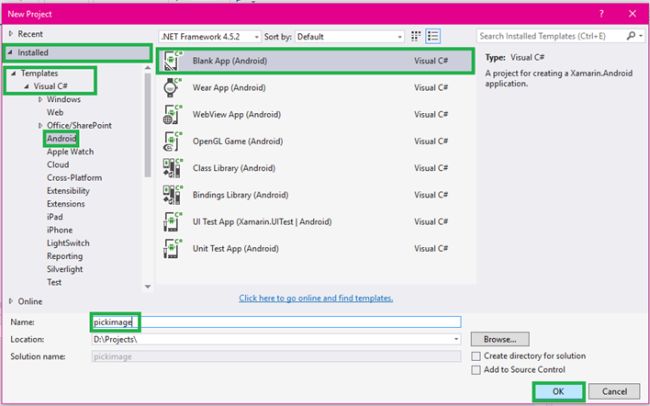Viewport: 650px width, 406px height.
Task: Select the Bindings Library (Android) template name
Action: coord(240,195)
